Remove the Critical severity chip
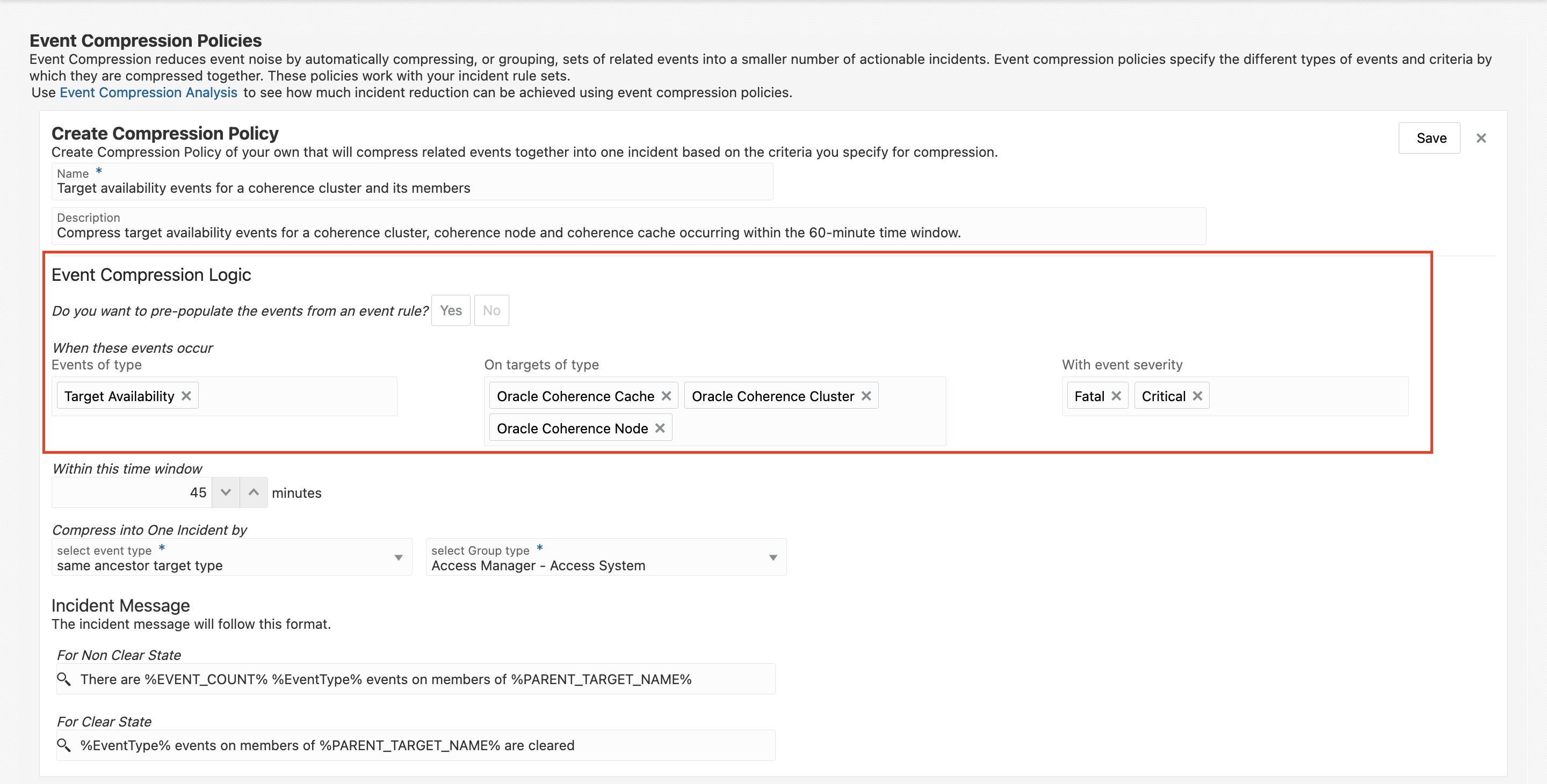This screenshot has height=784, width=1547. pos(1197,396)
